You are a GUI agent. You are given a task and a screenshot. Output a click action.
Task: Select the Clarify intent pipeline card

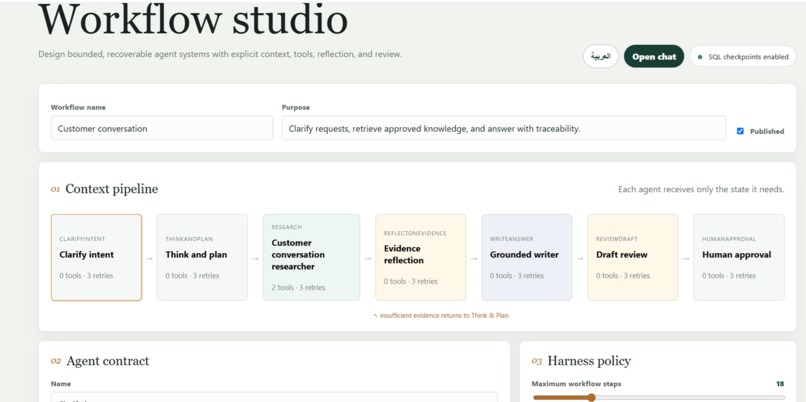(x=96, y=258)
